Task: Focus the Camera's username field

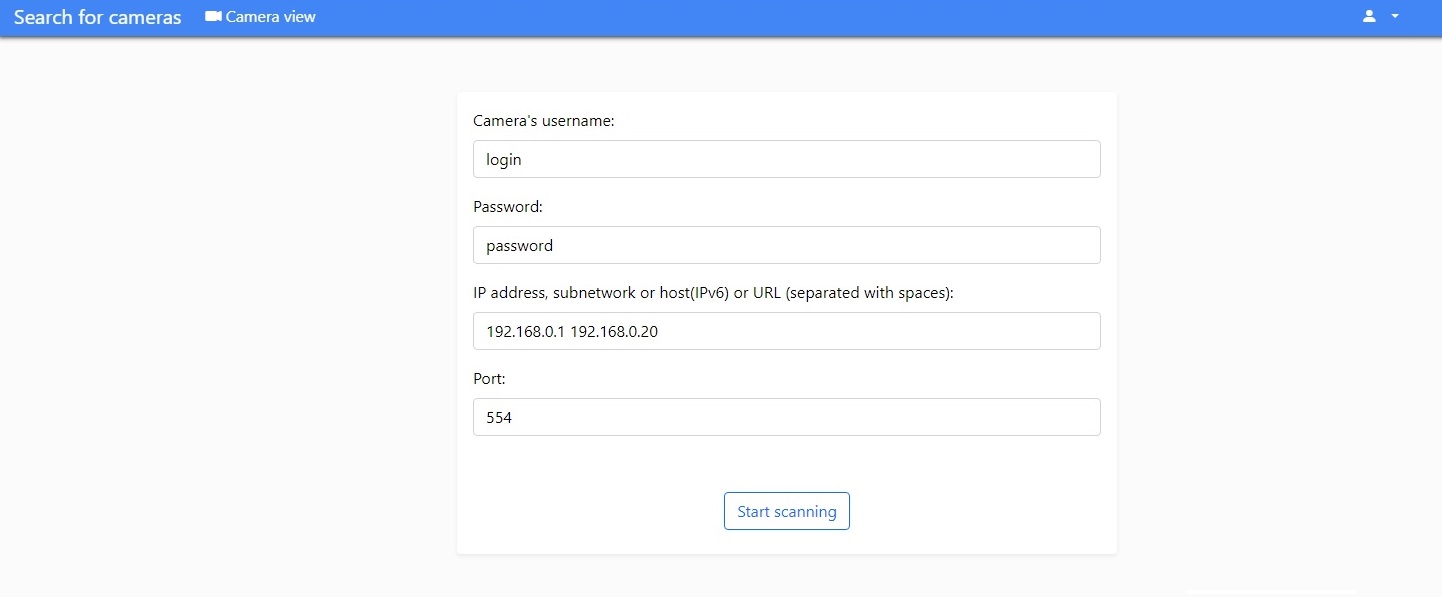Action: [x=787, y=159]
